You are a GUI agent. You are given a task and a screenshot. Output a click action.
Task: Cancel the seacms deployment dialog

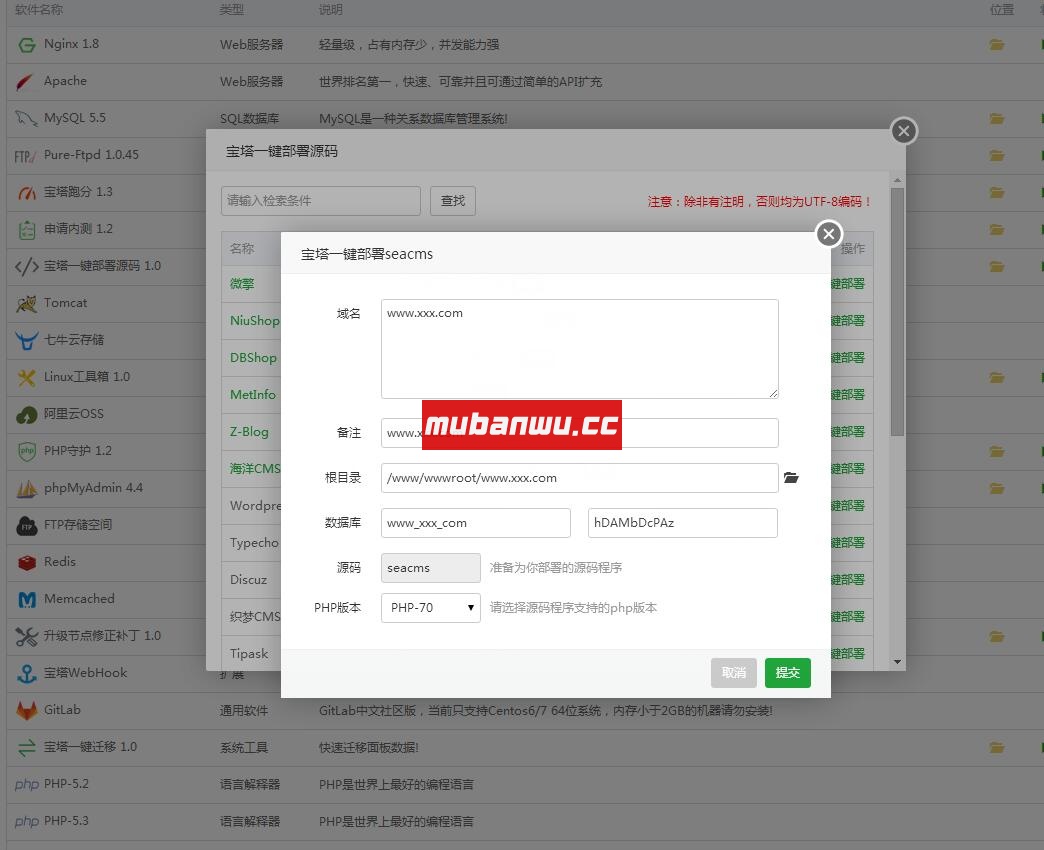734,673
